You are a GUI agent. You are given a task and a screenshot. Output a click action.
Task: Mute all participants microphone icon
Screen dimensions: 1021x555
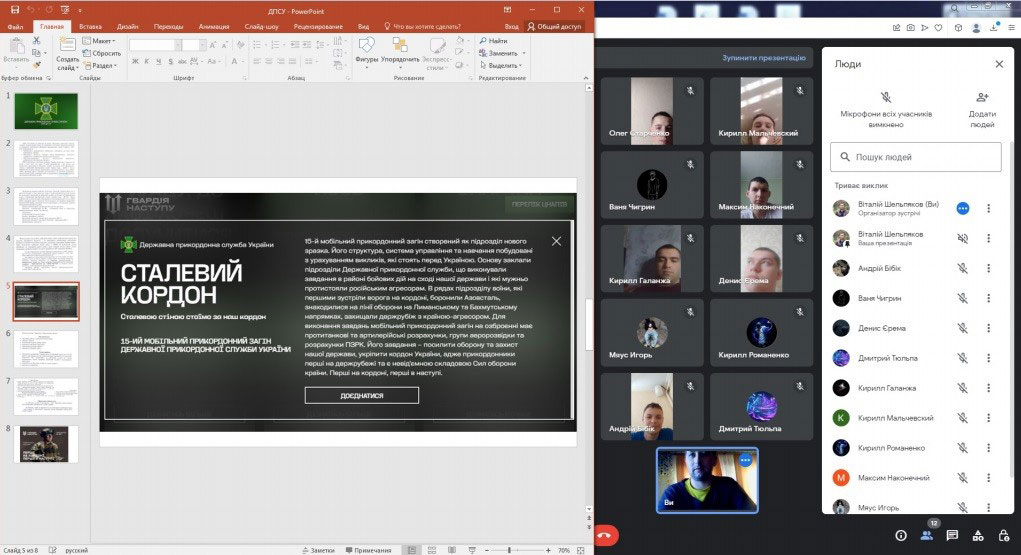(x=886, y=98)
